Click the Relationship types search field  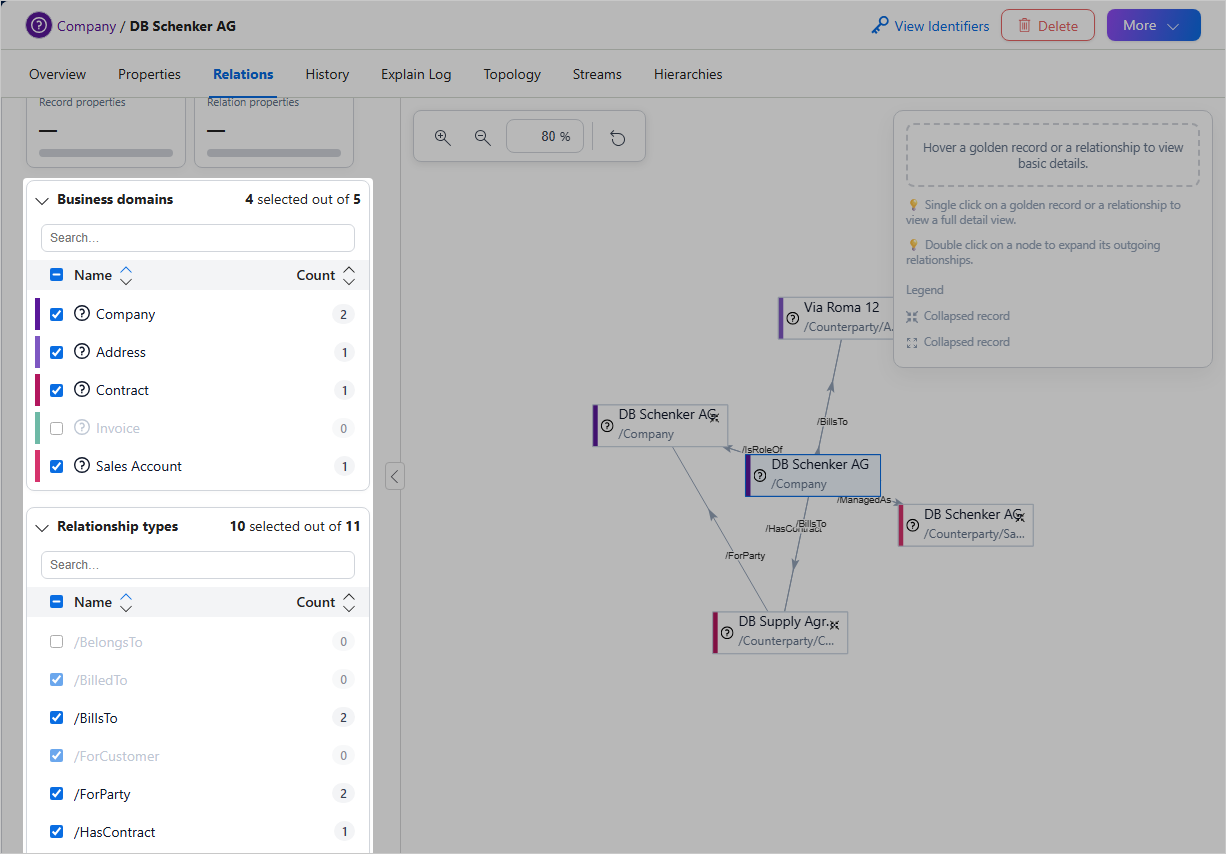[198, 565]
